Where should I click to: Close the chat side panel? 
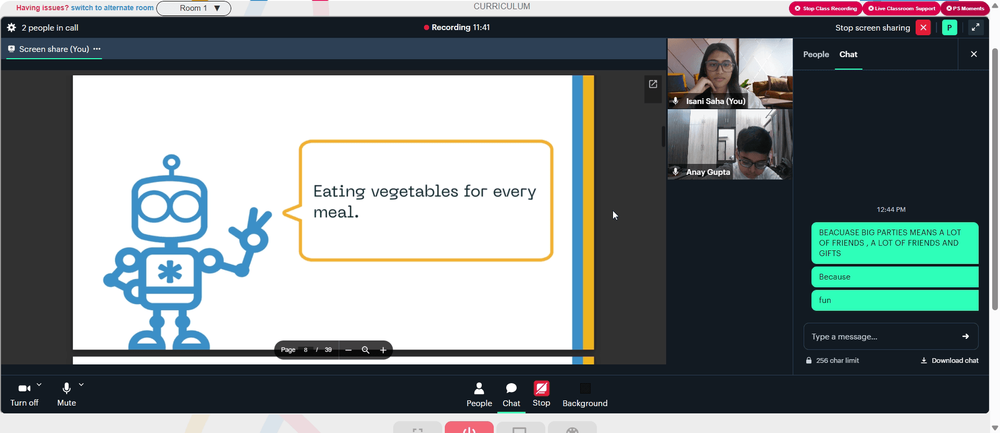[973, 54]
